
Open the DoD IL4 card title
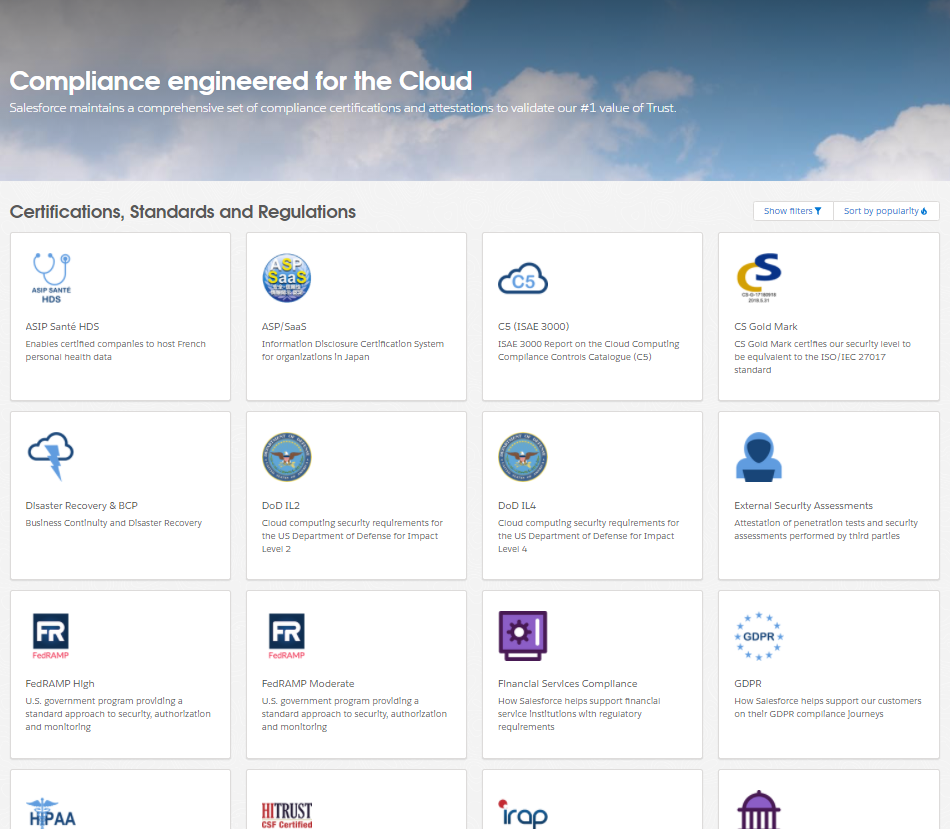[517, 505]
